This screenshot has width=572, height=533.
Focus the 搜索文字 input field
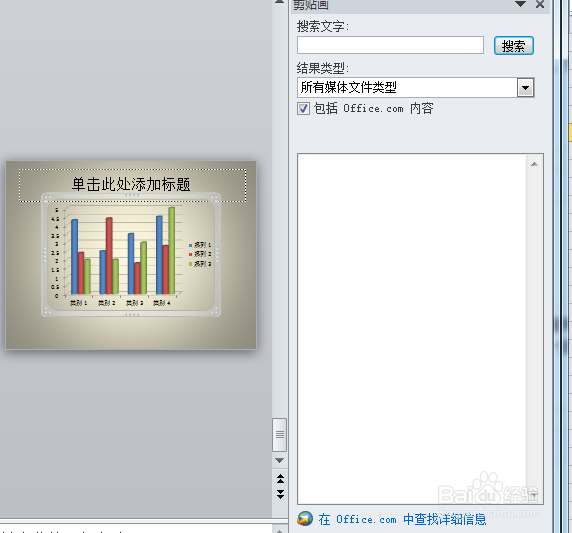pyautogui.click(x=390, y=45)
